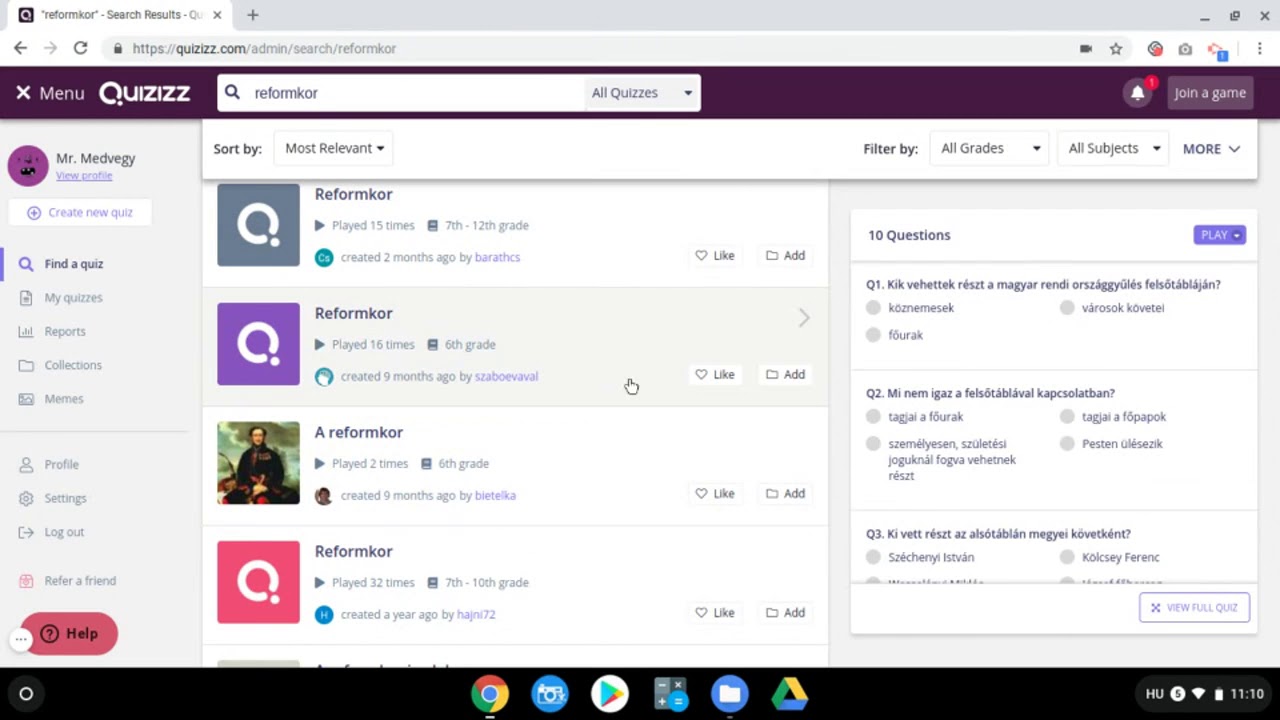Open the Help chat button
Viewport: 1280px width, 720px height.
(x=69, y=634)
